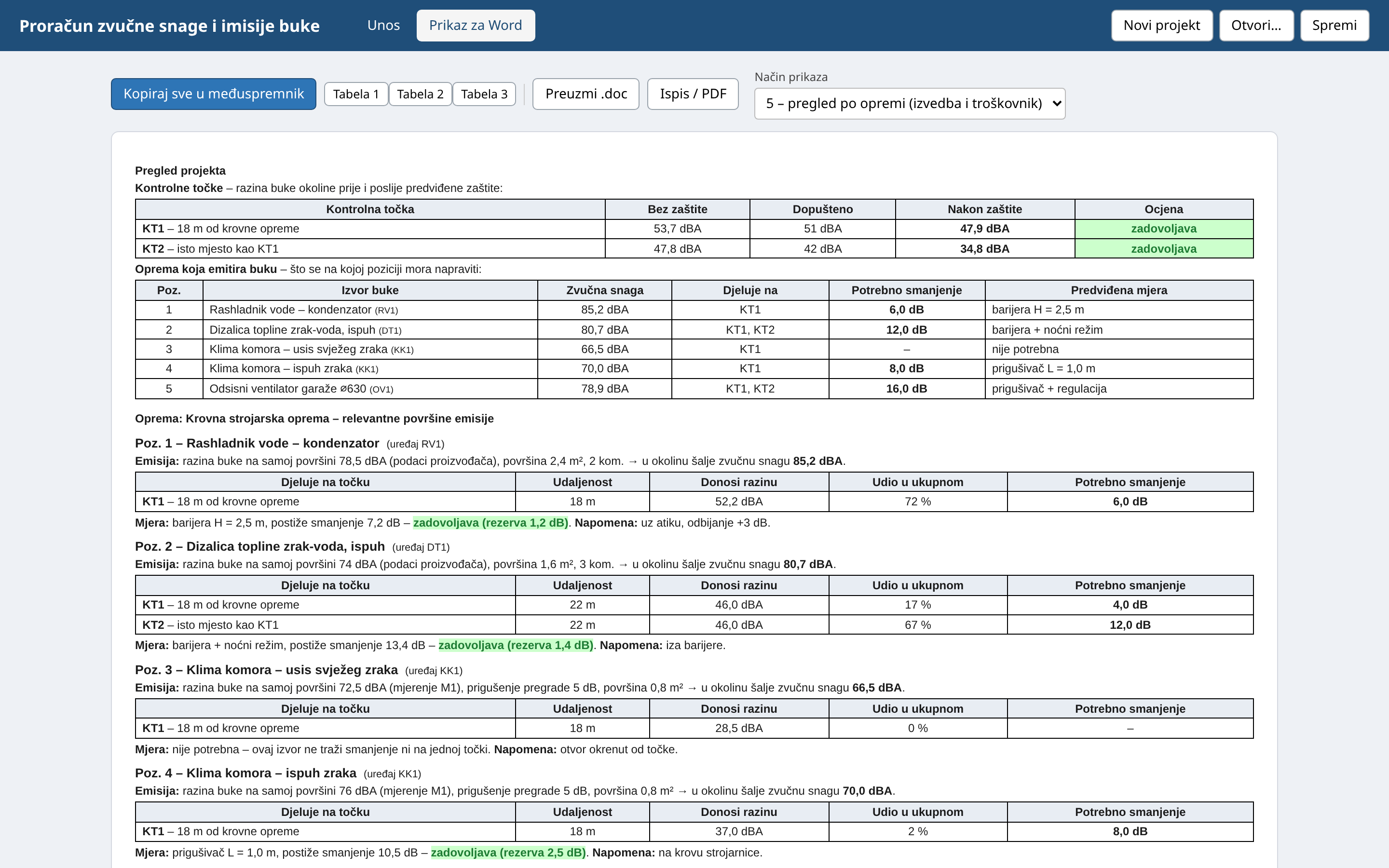Click the 'Poz. 1 – Rashladnik vode – kondenzator' heading

tap(257, 443)
